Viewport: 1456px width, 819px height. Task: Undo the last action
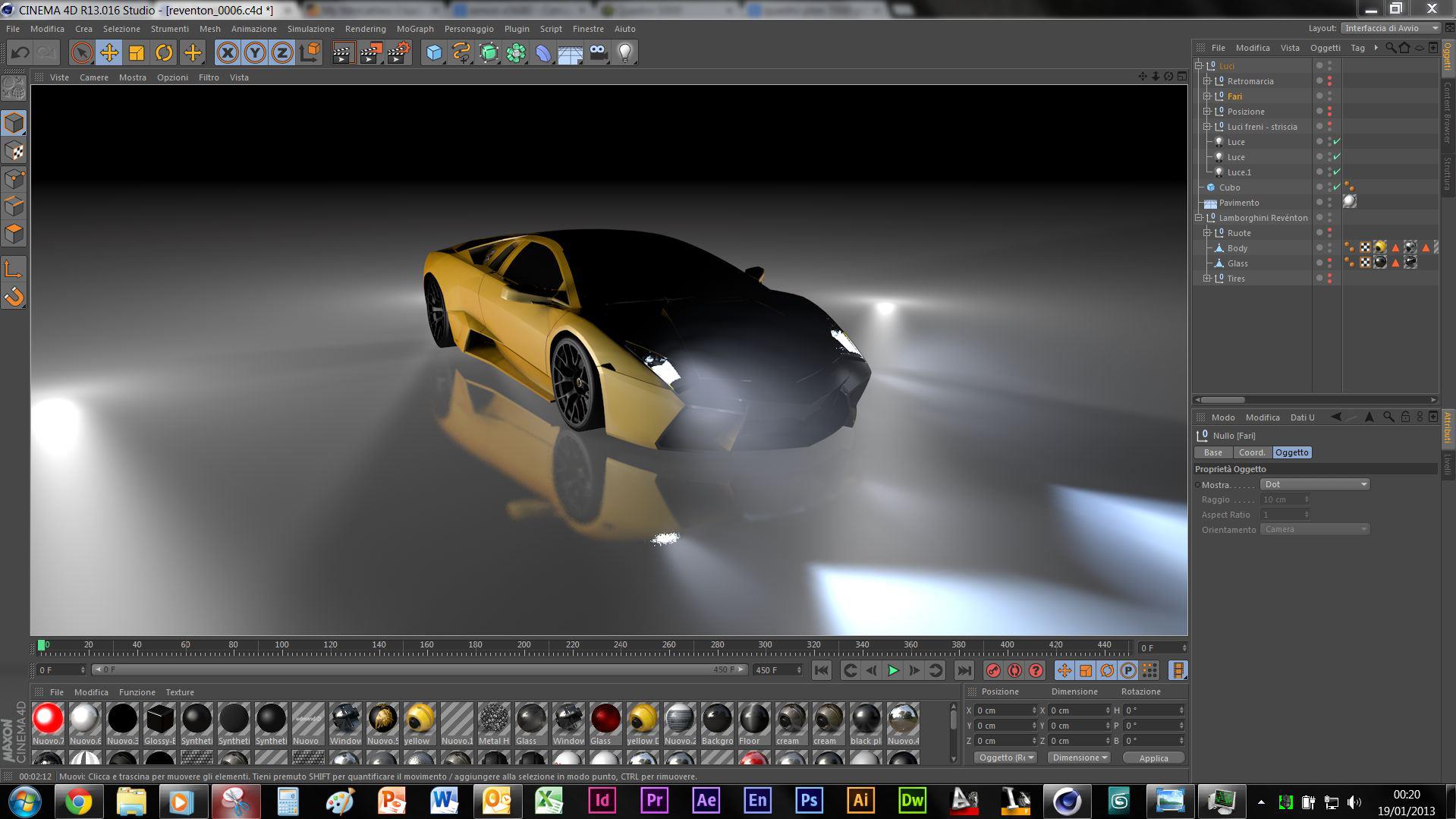(x=20, y=52)
